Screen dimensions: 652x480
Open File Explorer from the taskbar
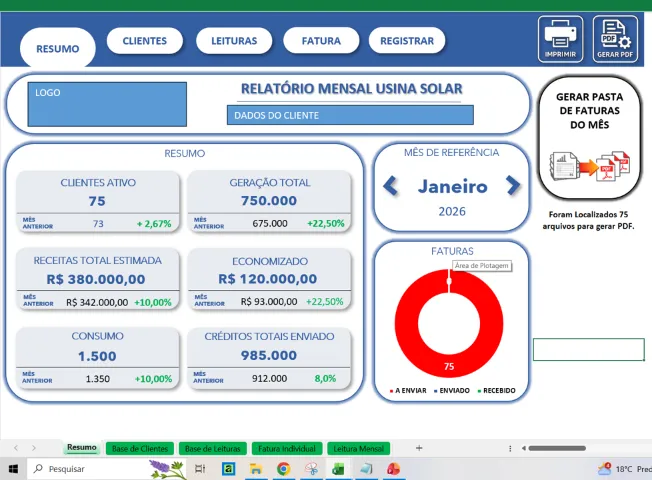click(x=256, y=469)
